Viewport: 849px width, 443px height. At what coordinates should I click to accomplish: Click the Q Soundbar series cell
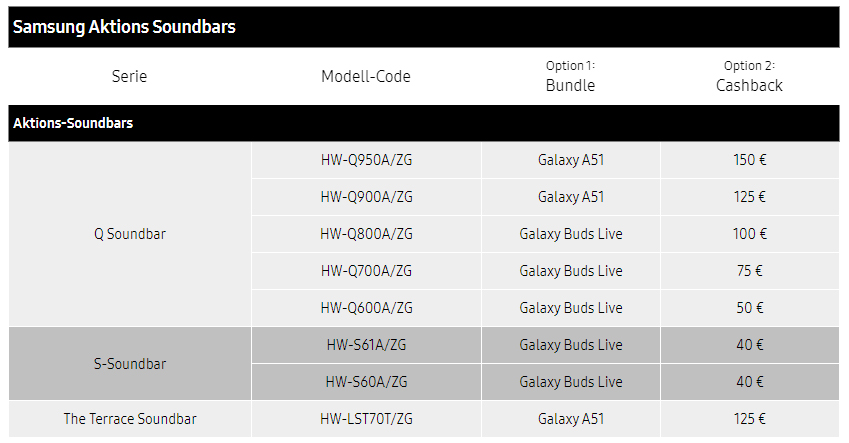129,234
